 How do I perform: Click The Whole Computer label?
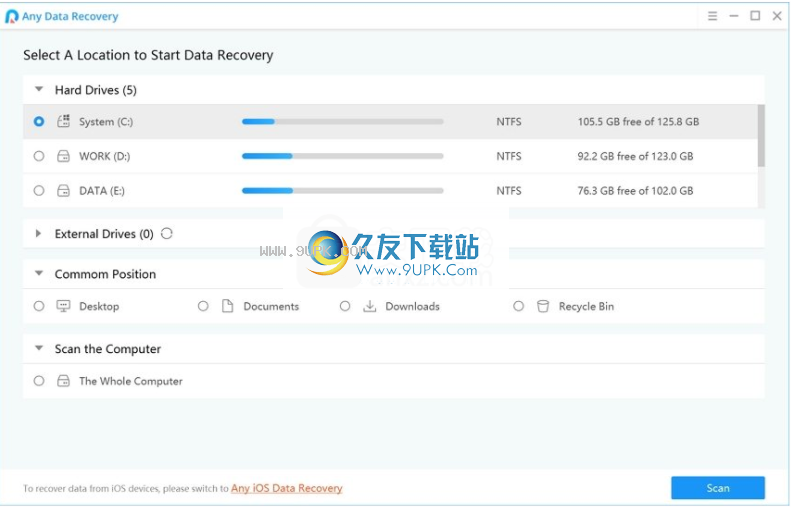[131, 381]
